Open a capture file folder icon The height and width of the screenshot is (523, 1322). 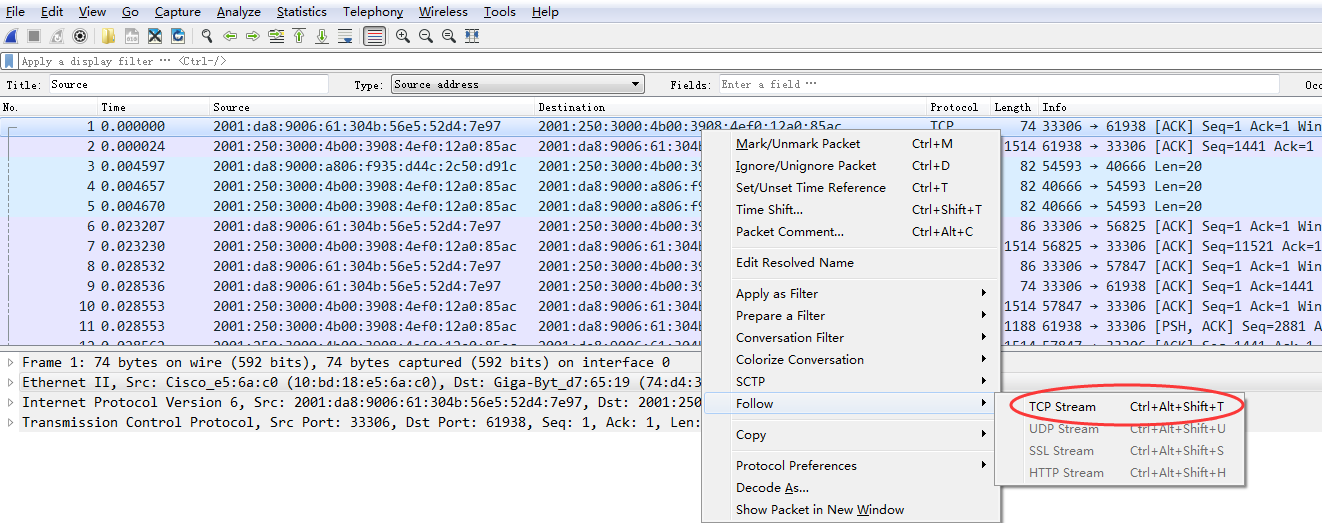(108, 36)
